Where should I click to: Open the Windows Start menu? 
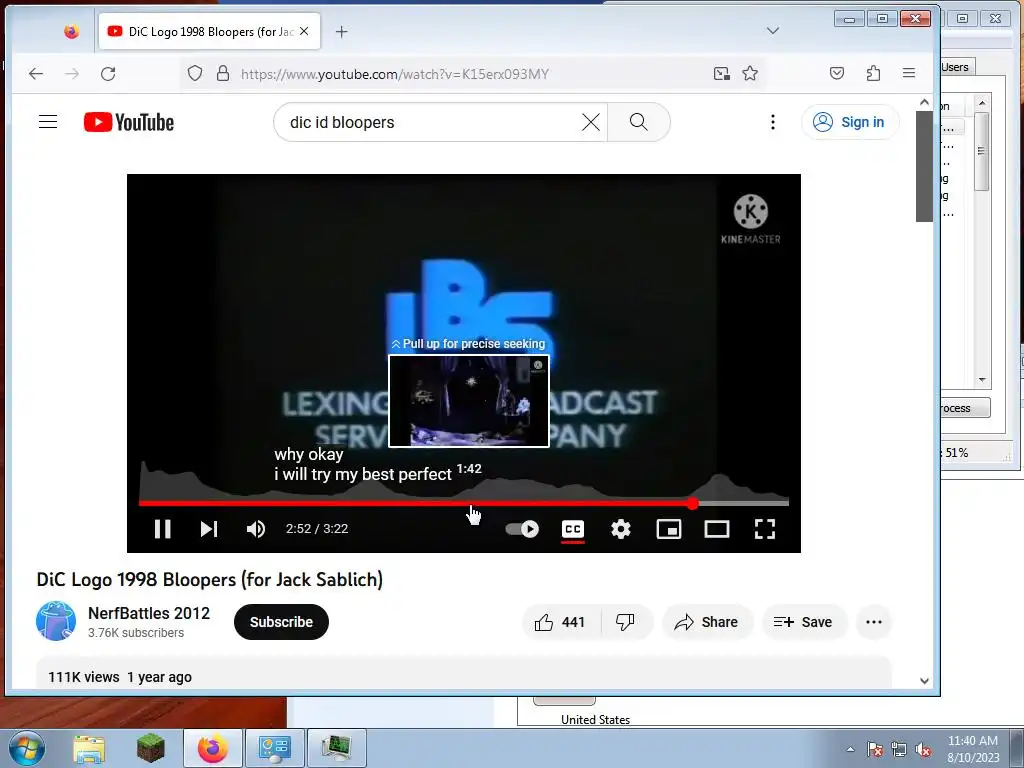coord(27,748)
